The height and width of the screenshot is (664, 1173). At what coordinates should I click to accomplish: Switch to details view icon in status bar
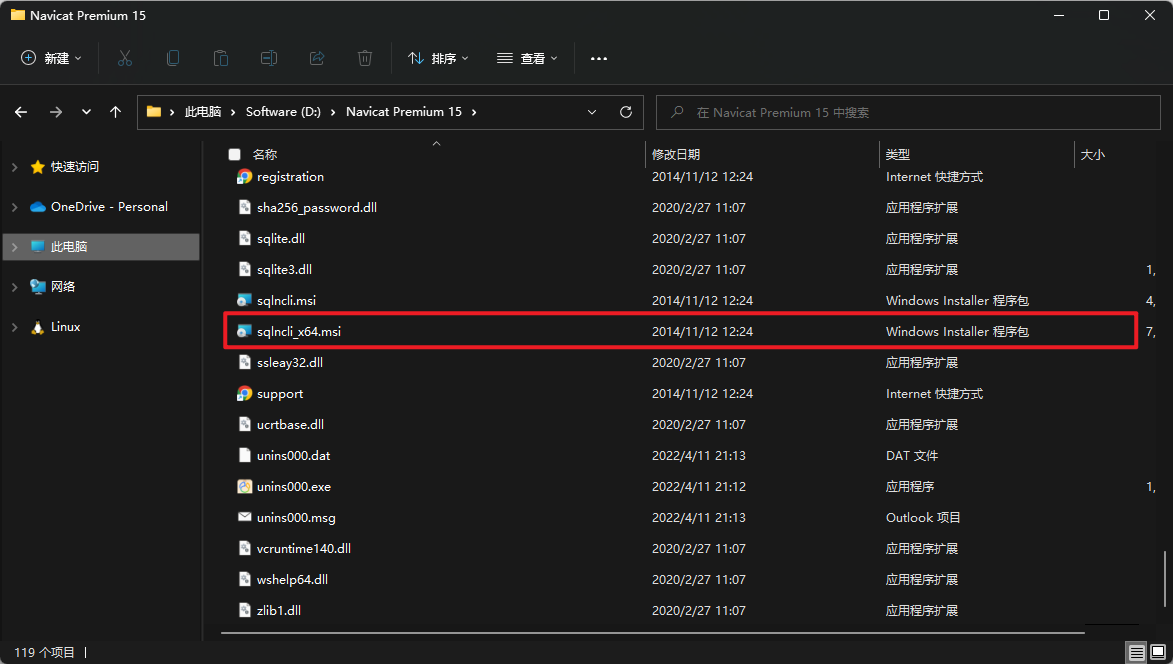click(x=1136, y=653)
